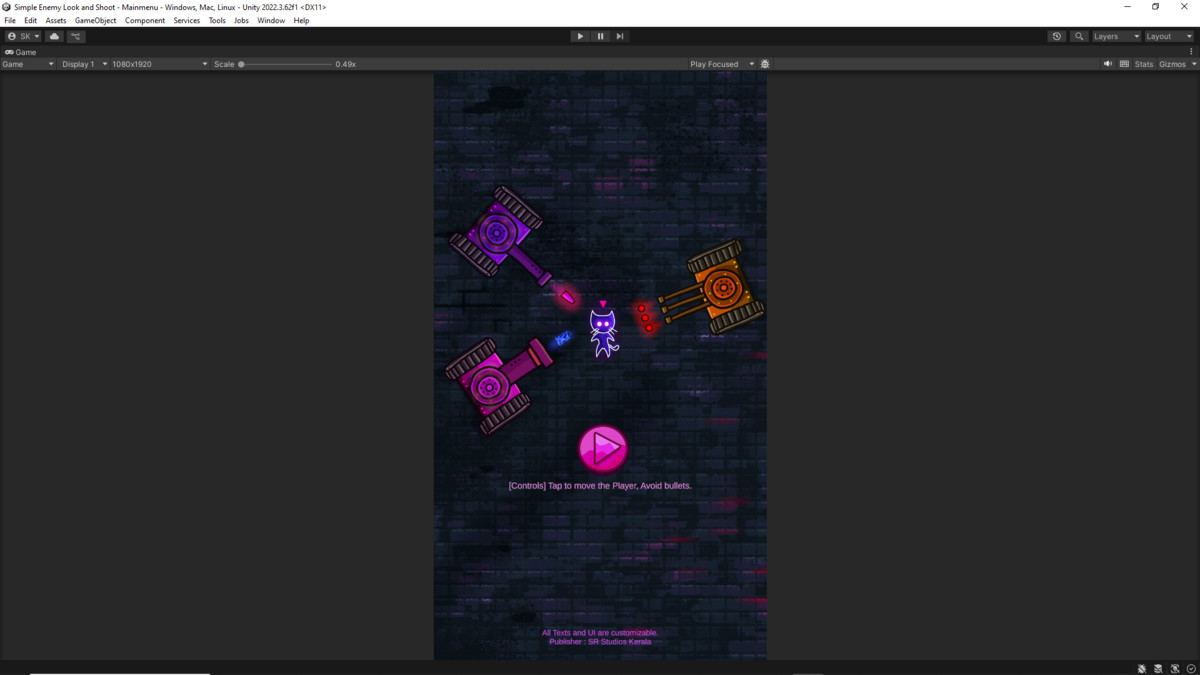Open the GameObject menu
The height and width of the screenshot is (675, 1200).
[95, 20]
